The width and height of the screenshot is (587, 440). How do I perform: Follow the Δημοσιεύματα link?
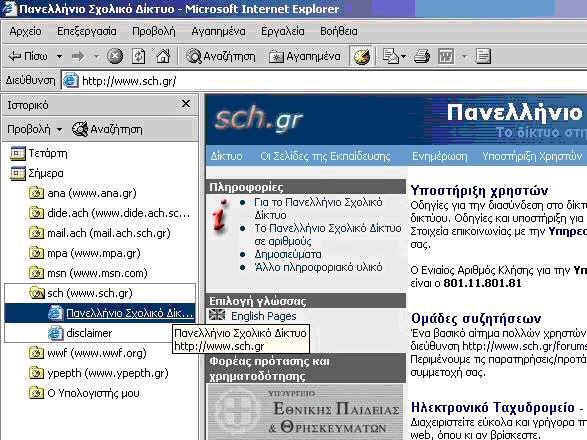(x=288, y=254)
